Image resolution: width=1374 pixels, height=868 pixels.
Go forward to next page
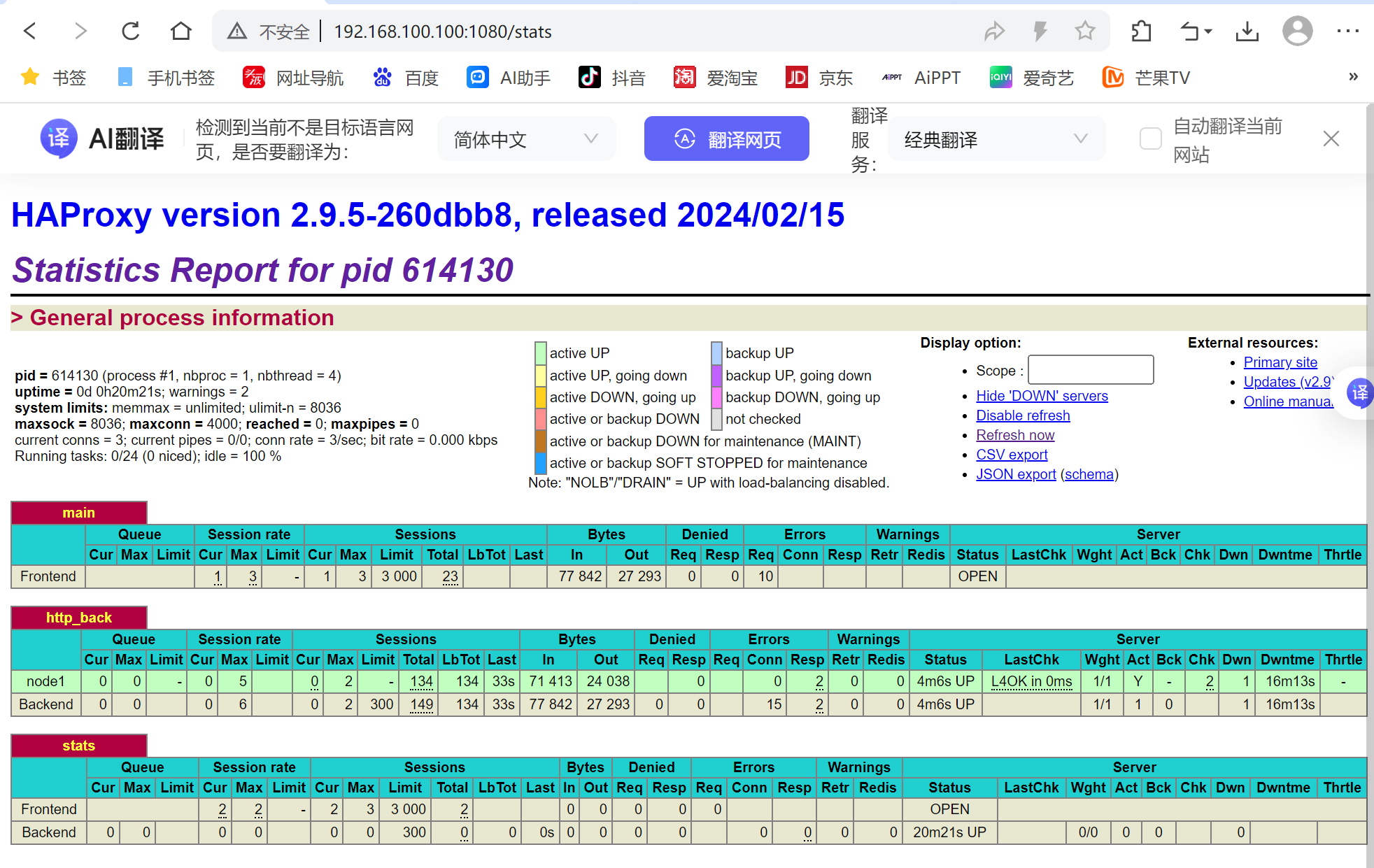[80, 31]
